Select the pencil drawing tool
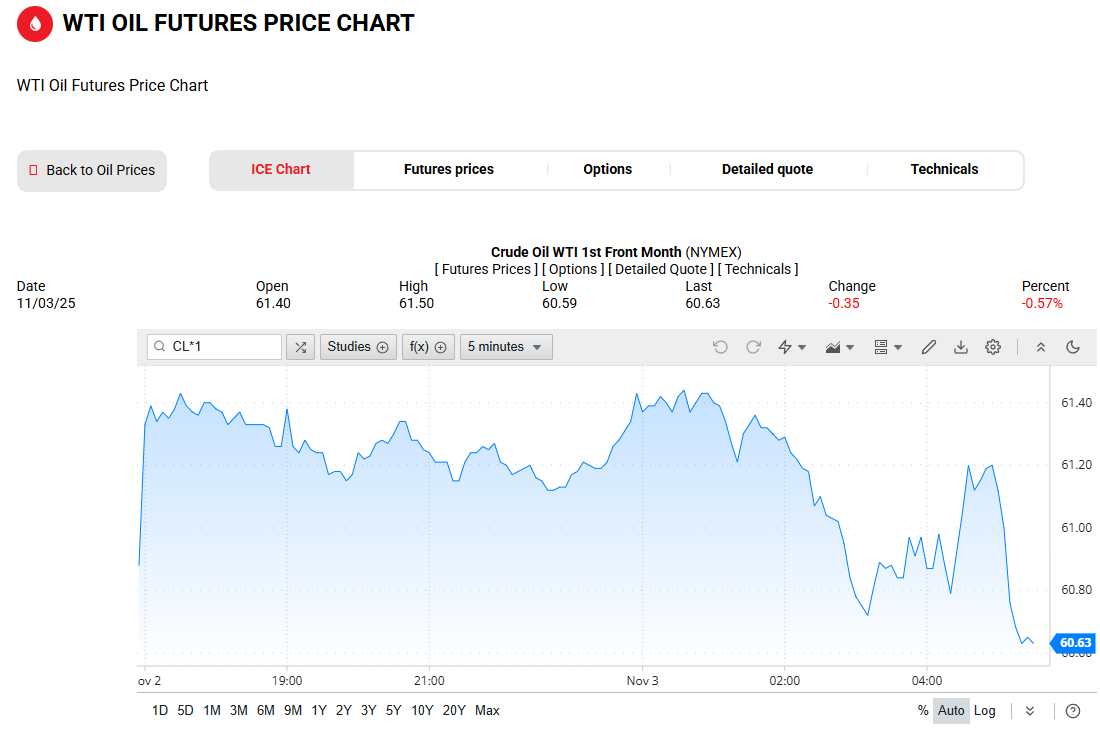The image size is (1100, 730). click(929, 347)
